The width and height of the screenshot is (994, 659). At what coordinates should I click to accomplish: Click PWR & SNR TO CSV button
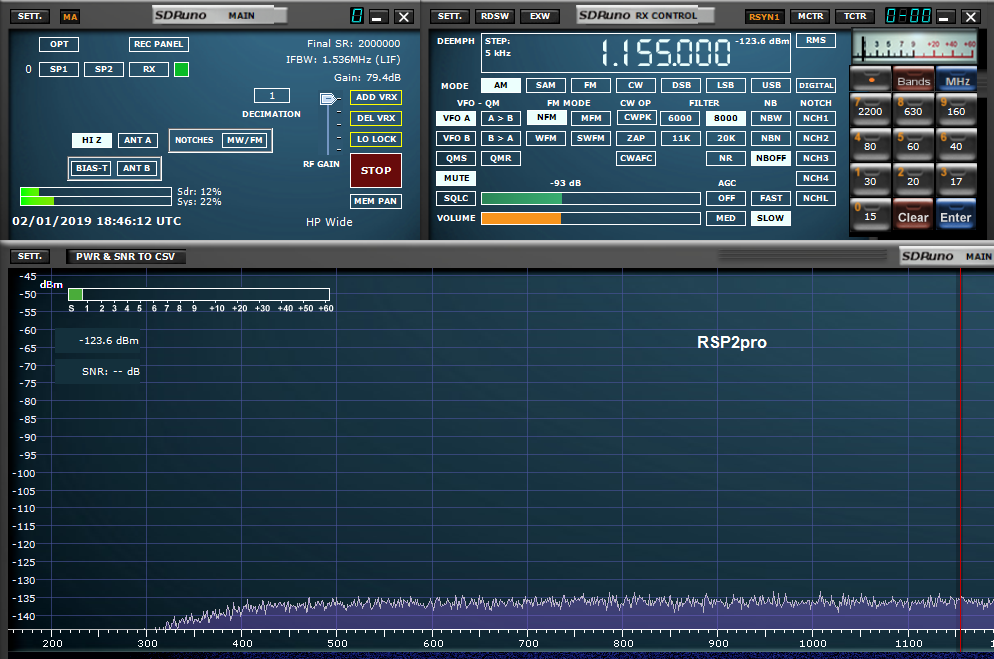(x=126, y=257)
